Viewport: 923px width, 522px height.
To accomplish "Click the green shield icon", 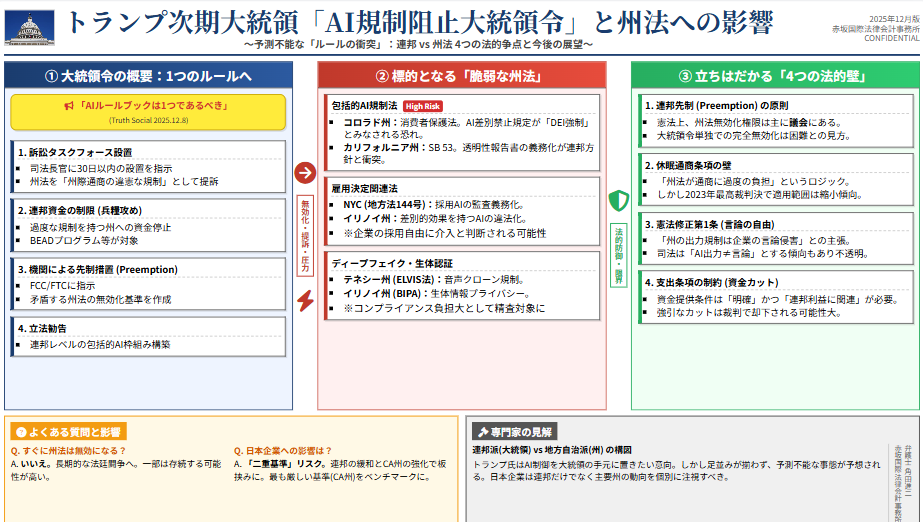I will point(618,199).
